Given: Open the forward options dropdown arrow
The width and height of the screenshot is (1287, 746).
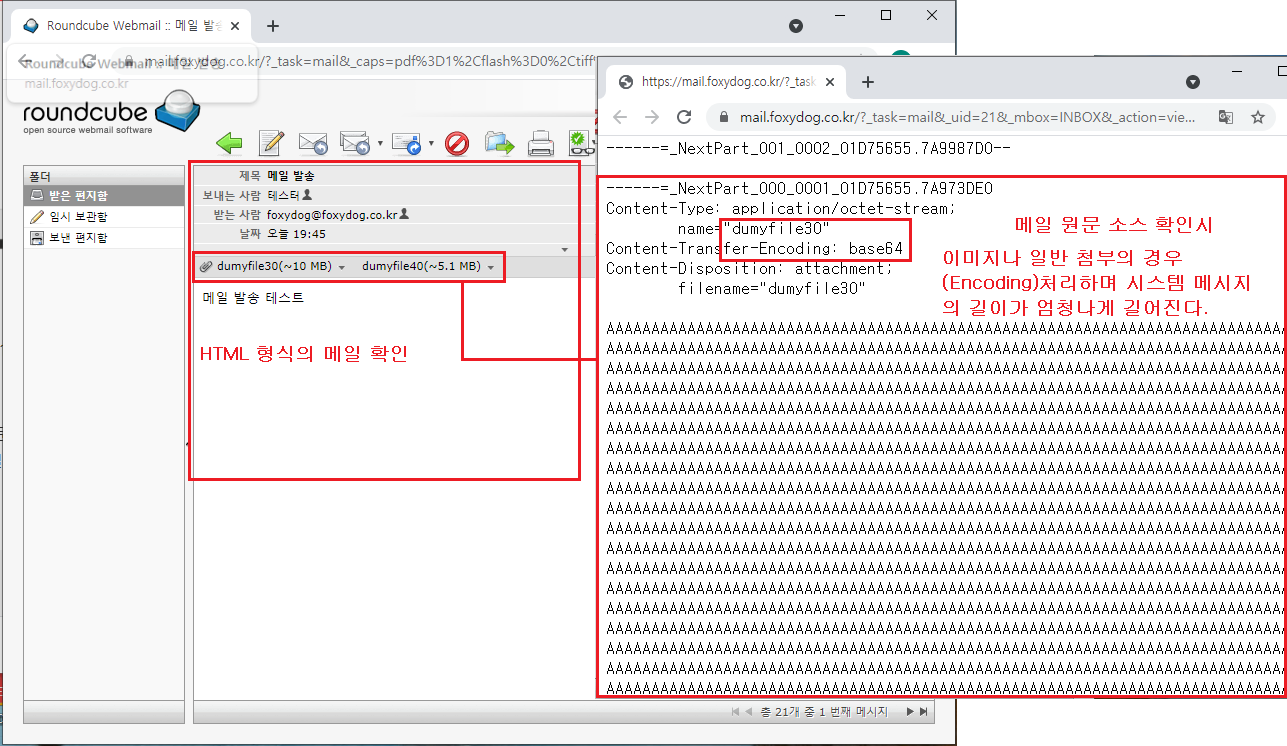Looking at the screenshot, I should tap(431, 144).
